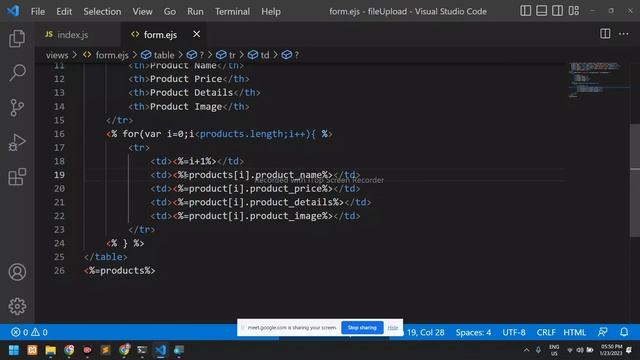Select language mode 'HTML'

click(574, 332)
